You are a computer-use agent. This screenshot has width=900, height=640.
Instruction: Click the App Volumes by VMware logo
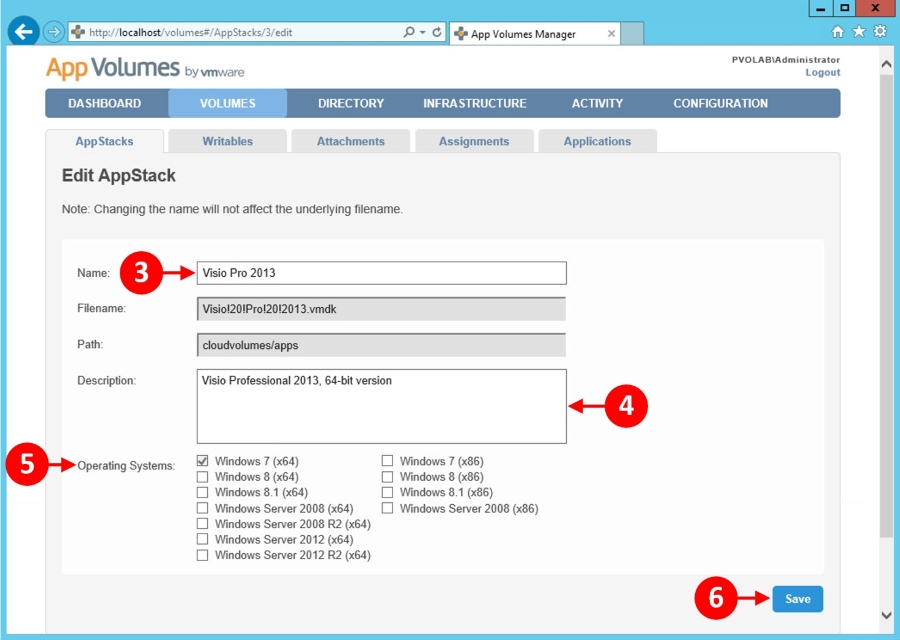pos(145,68)
